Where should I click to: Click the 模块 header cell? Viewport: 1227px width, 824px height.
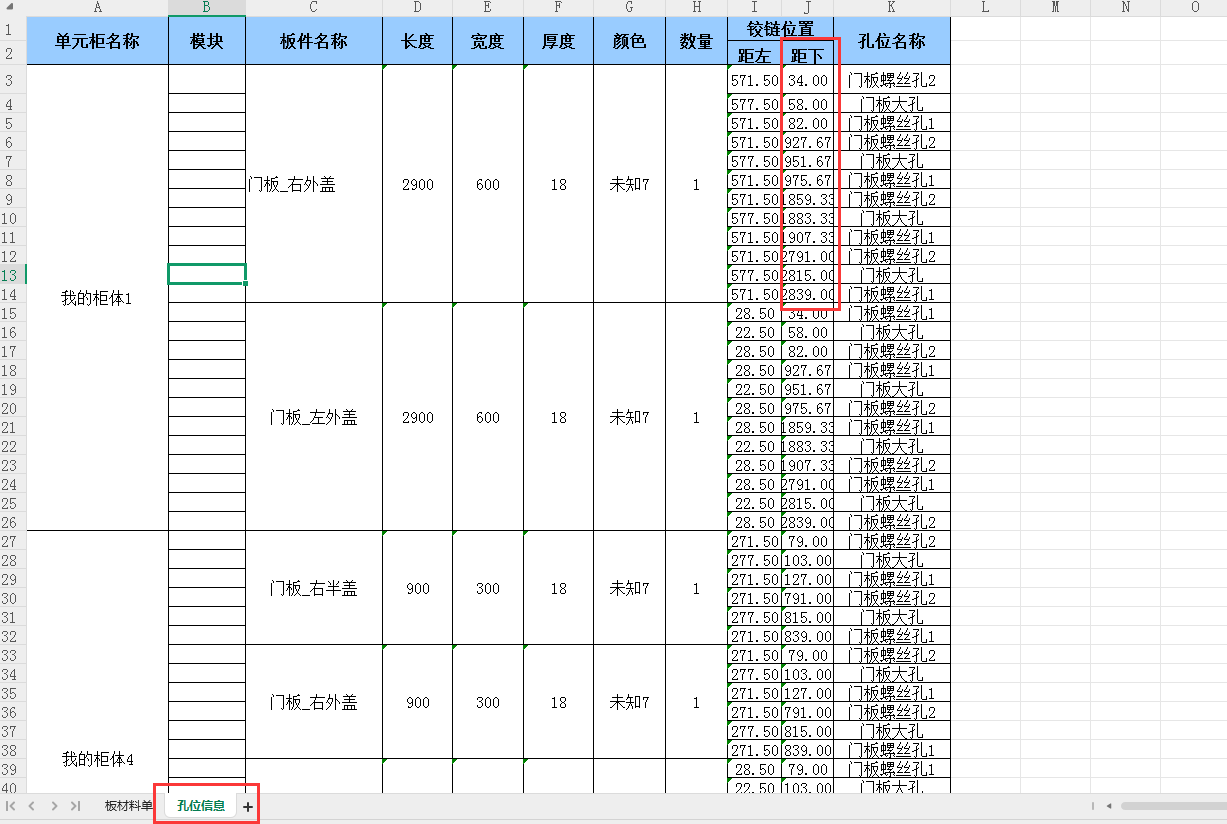(x=207, y=41)
